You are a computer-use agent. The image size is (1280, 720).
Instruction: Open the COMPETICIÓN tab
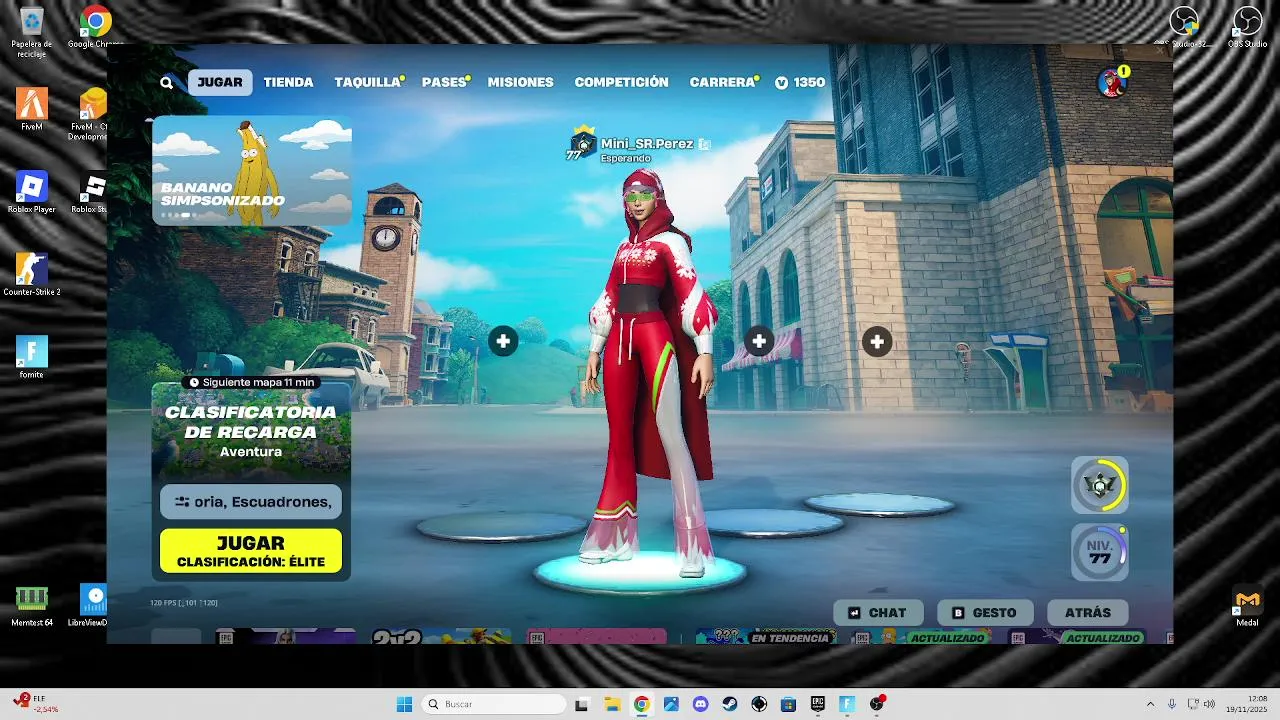(x=621, y=83)
